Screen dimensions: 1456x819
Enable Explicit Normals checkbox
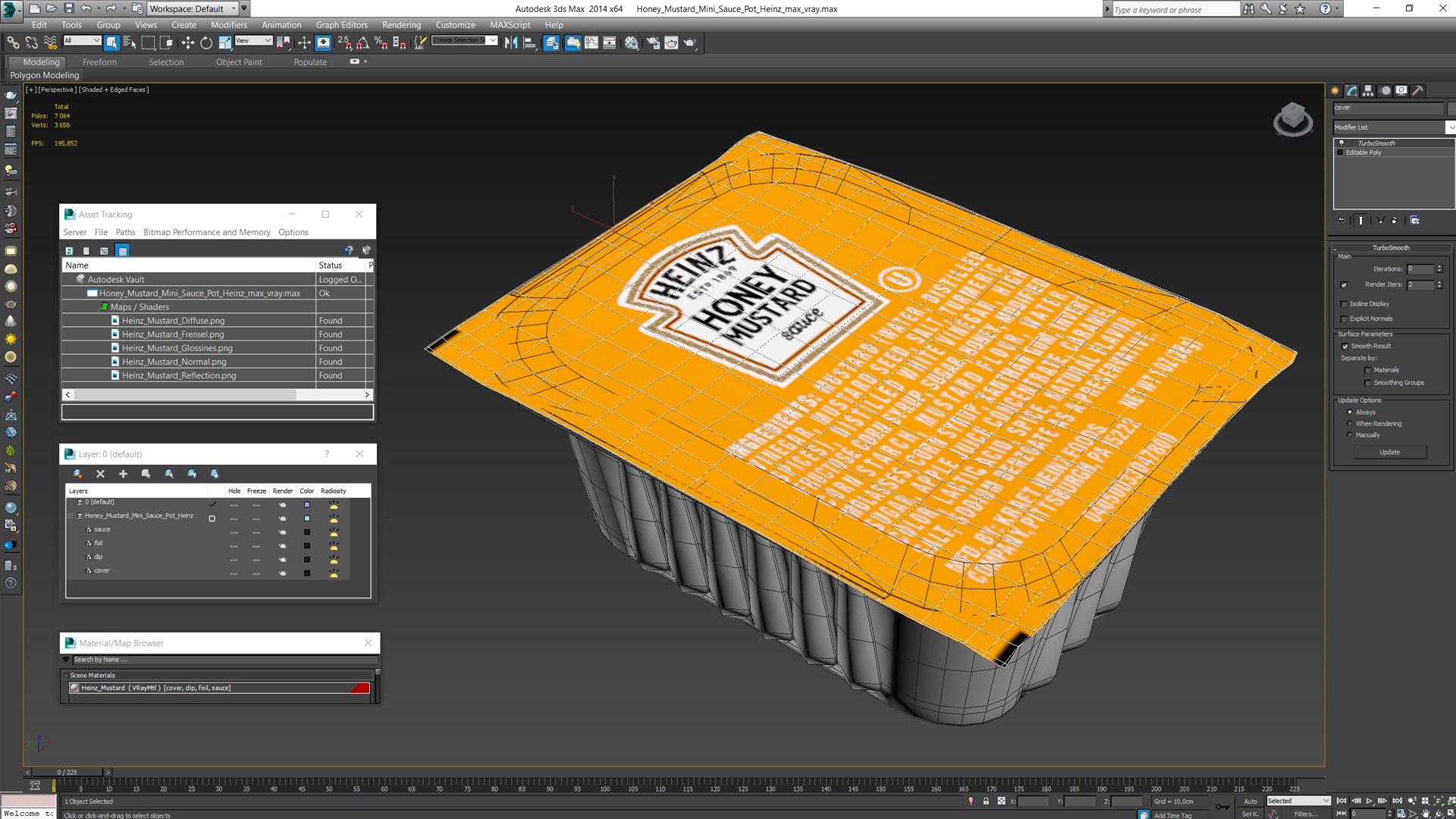1344,319
